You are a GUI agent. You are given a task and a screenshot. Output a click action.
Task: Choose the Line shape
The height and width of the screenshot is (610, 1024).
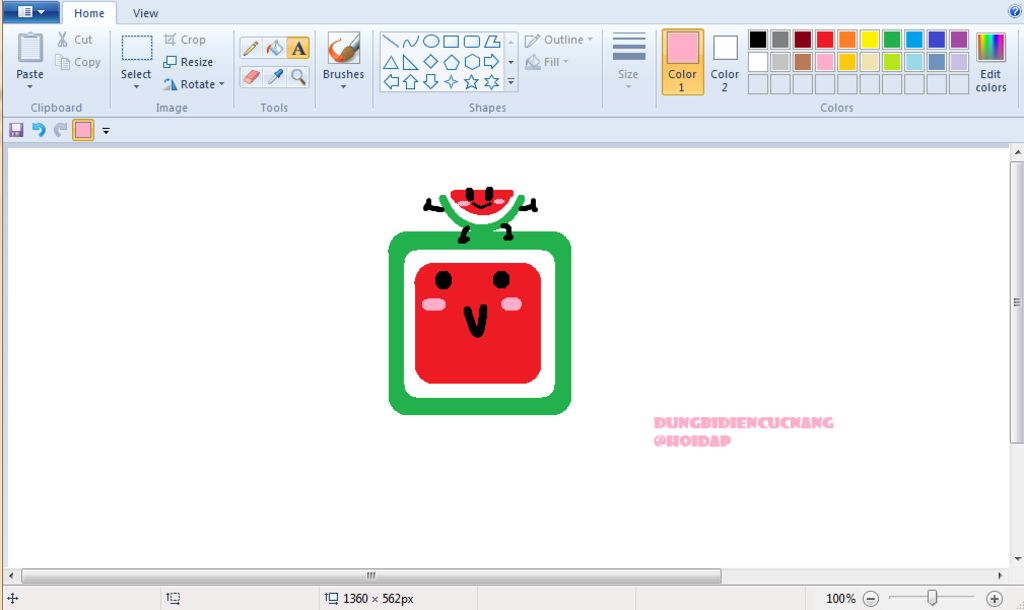point(391,42)
